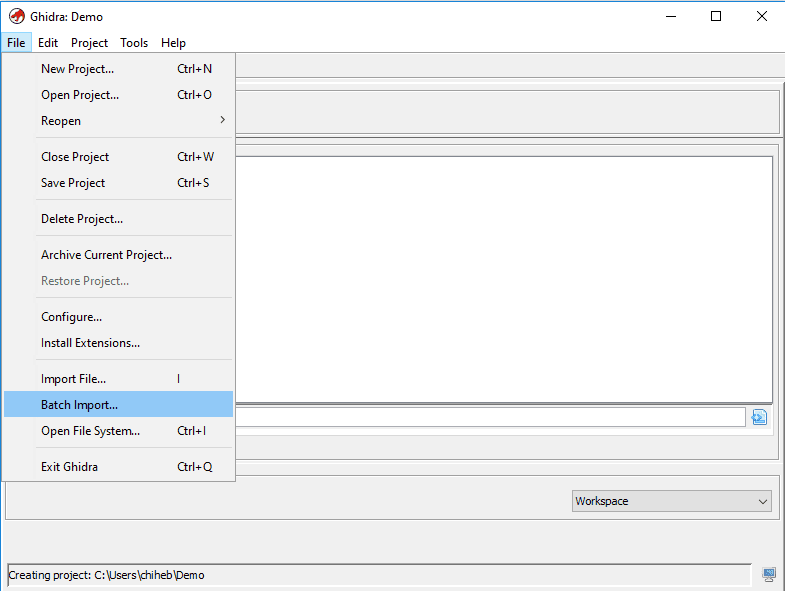The width and height of the screenshot is (785, 591).
Task: Open the Help menu
Action: click(x=173, y=43)
